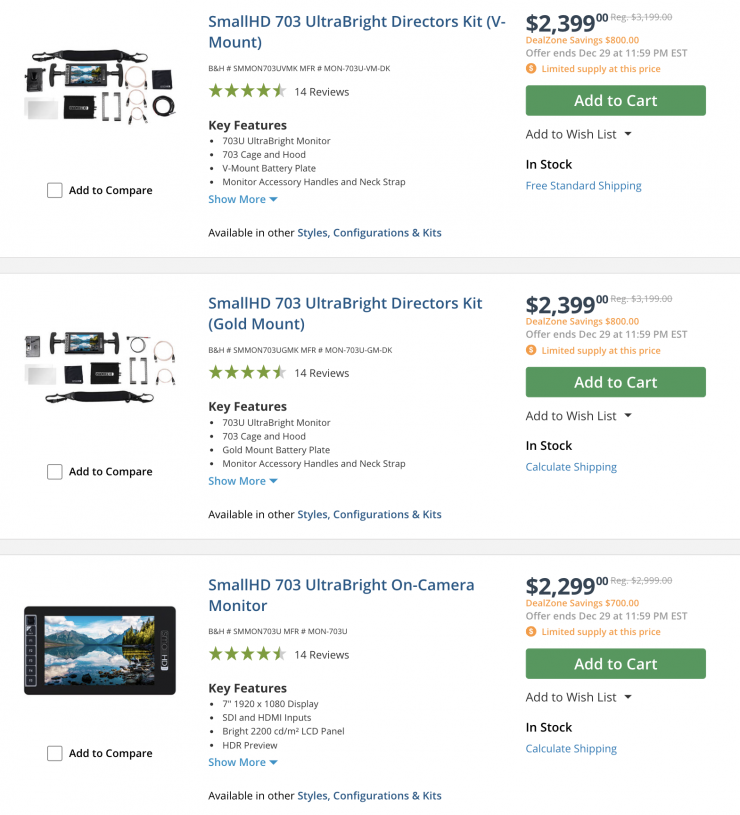Click the orange limited supply icon for the On-Camera Monitor
The height and width of the screenshot is (815, 740).
click(531, 632)
